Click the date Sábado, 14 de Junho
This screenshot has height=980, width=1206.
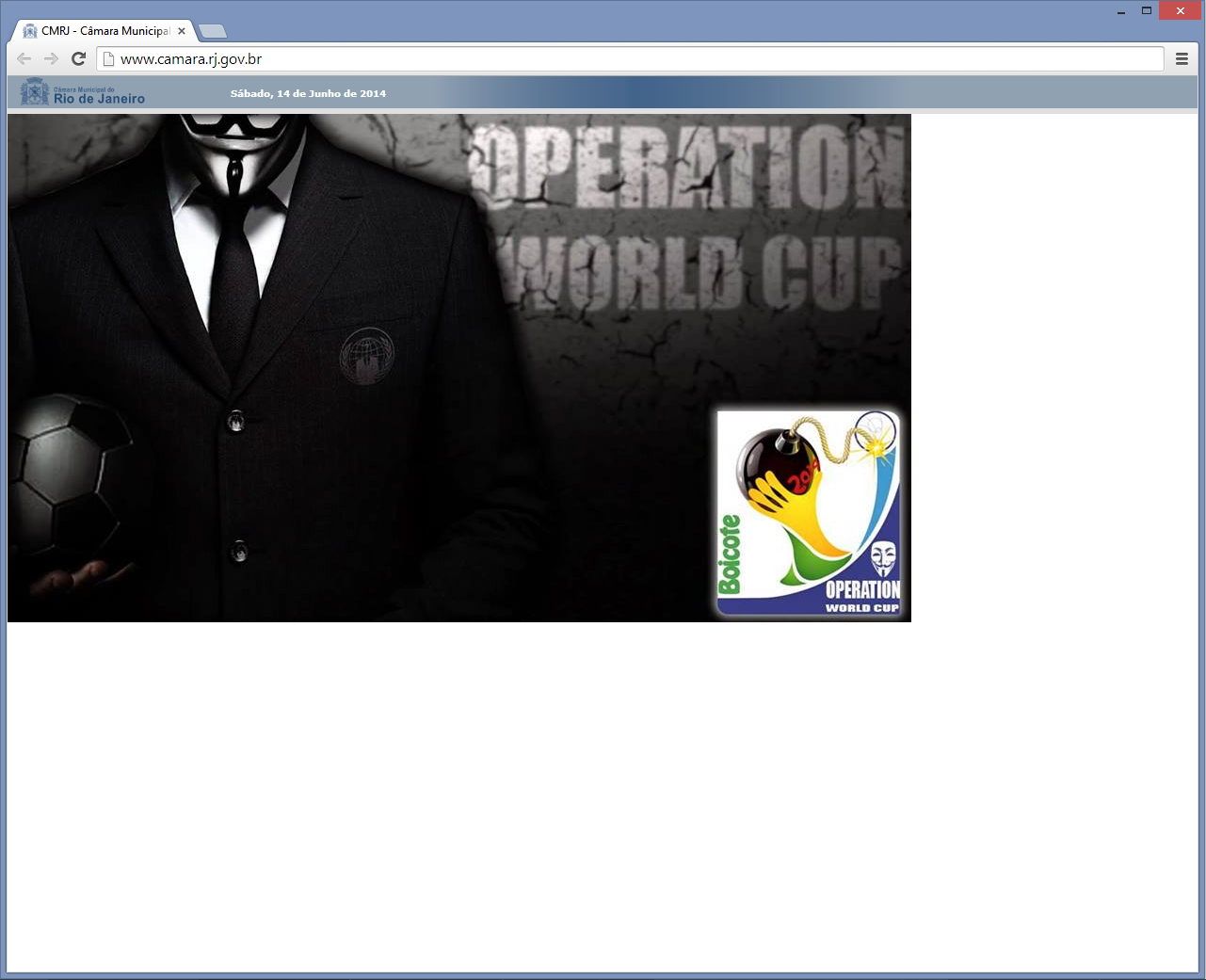tap(308, 93)
